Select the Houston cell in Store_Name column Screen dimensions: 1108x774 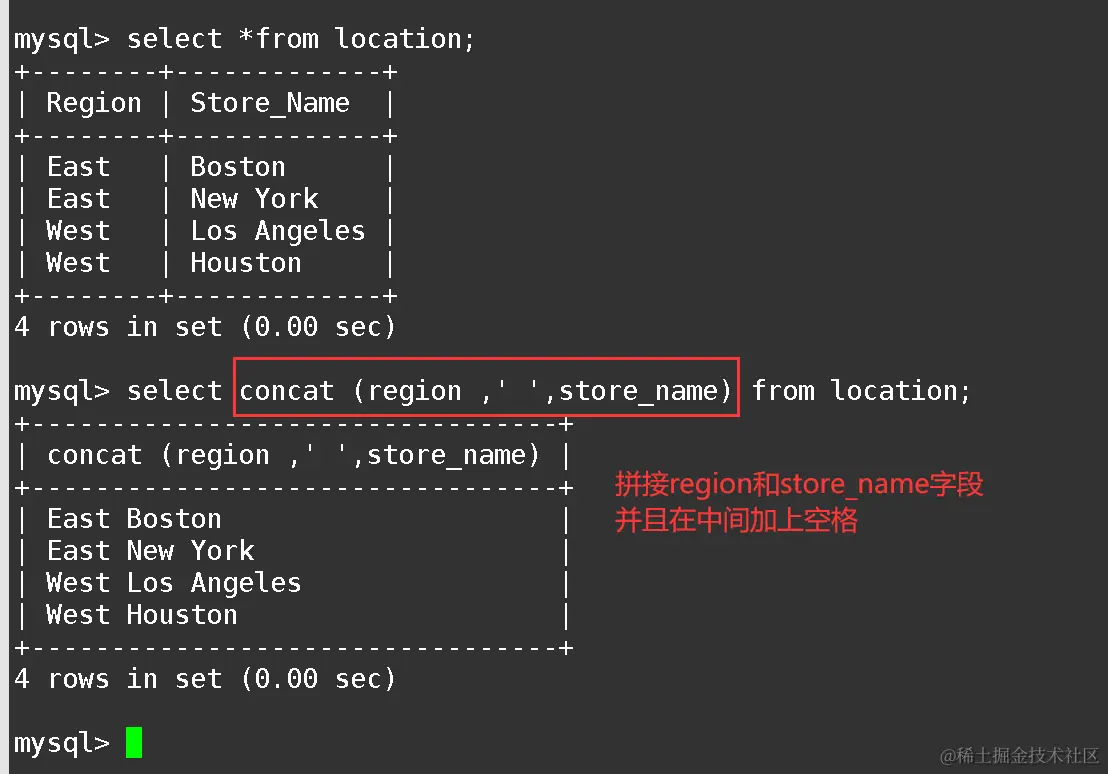pyautogui.click(x=246, y=263)
